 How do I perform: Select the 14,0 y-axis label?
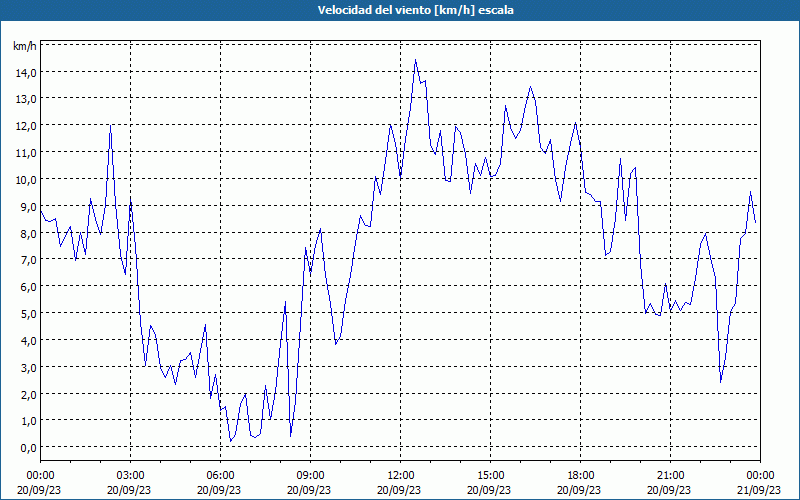[x=26, y=73]
